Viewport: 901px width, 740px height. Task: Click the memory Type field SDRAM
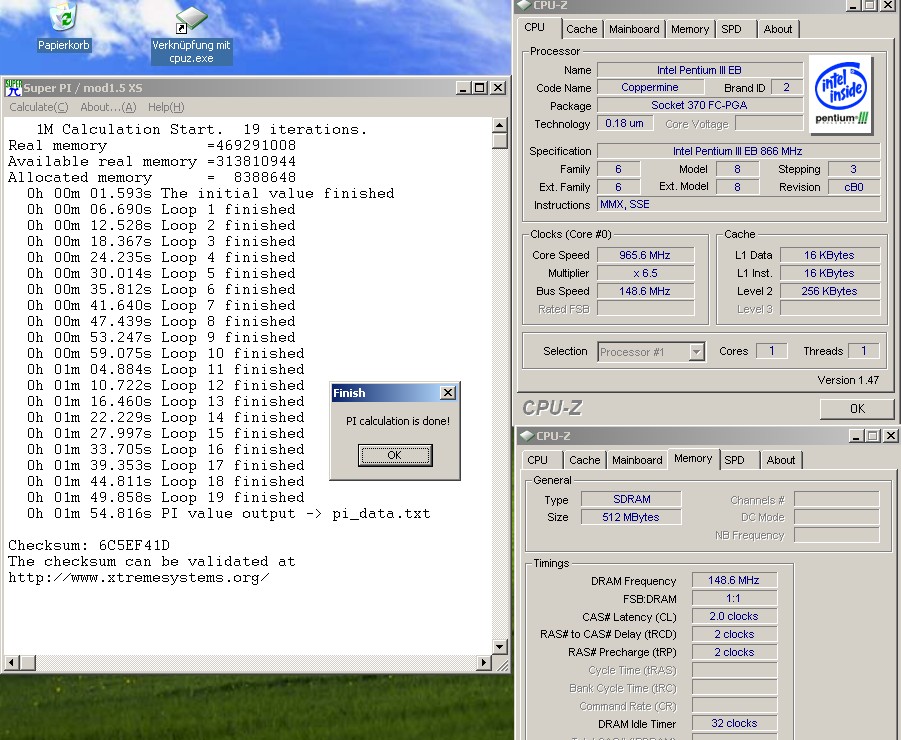click(x=631, y=499)
